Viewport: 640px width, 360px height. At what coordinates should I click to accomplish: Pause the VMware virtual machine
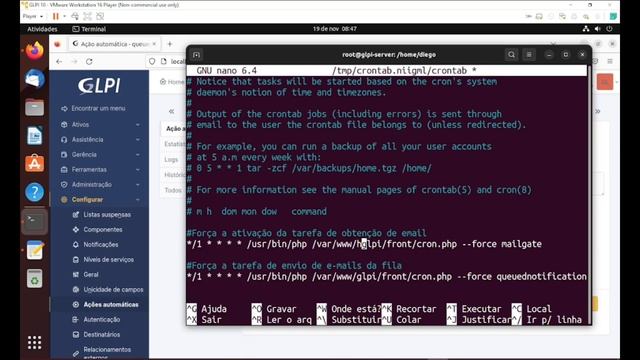[x=56, y=16]
